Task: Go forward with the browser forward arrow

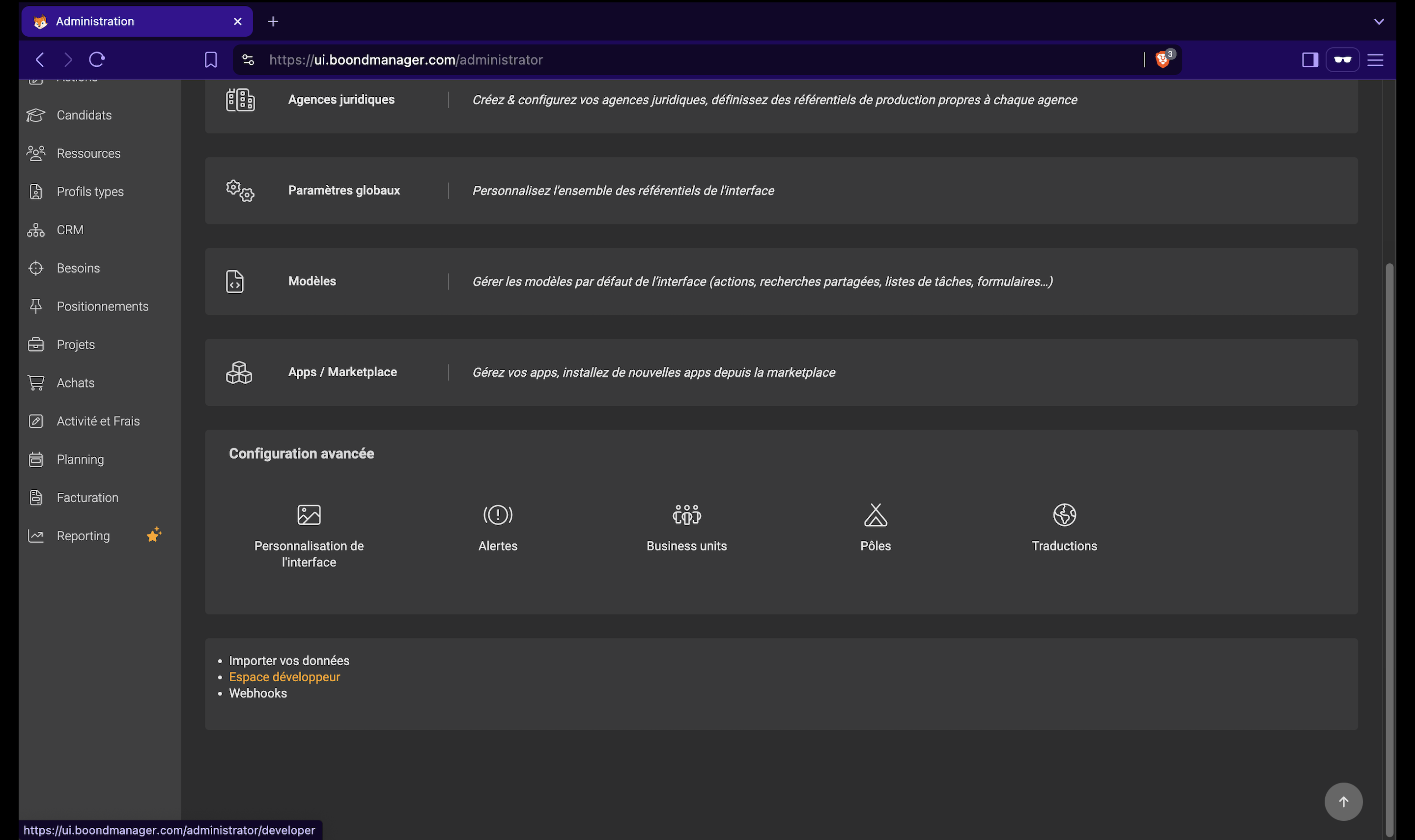Action: pos(68,59)
